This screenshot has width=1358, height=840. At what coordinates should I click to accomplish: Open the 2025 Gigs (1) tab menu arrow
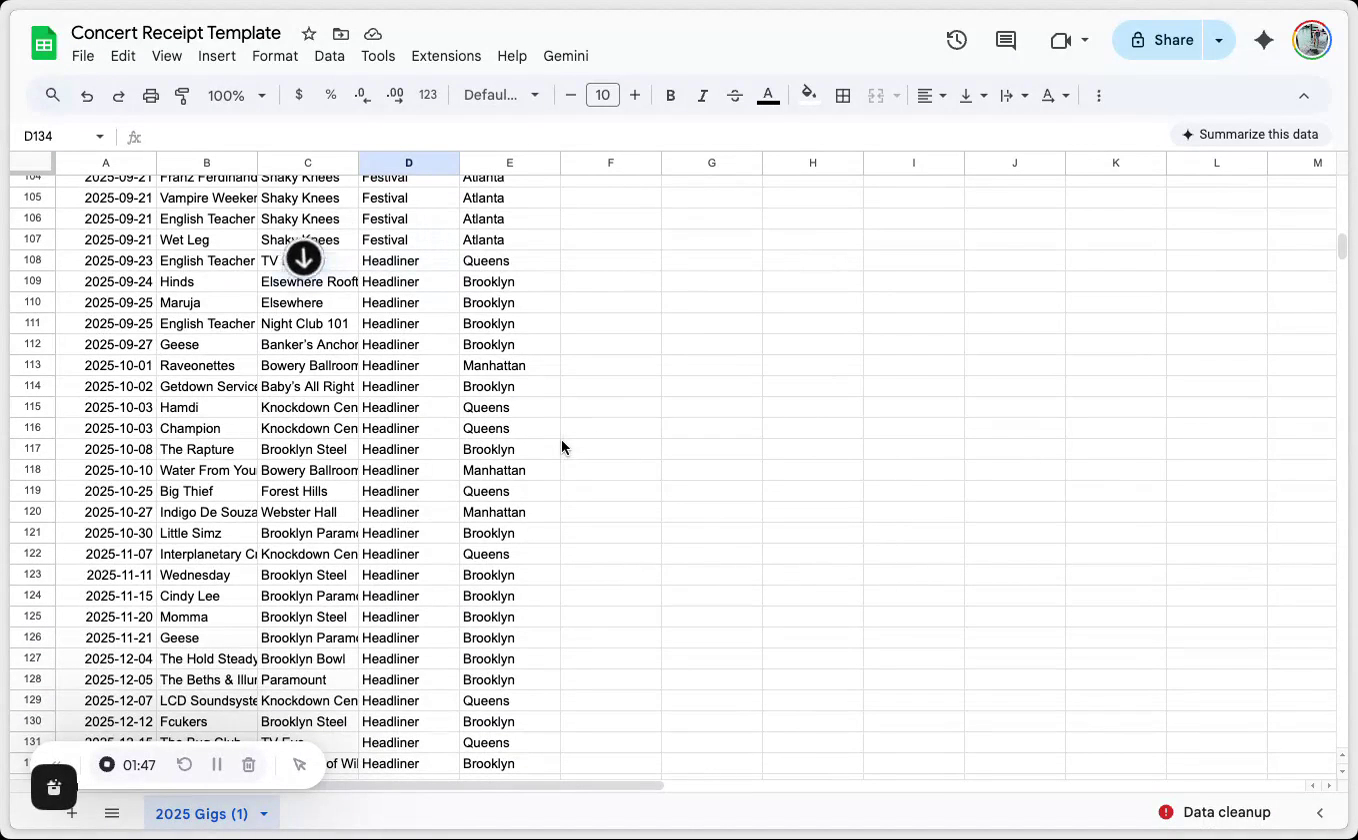pyautogui.click(x=264, y=814)
